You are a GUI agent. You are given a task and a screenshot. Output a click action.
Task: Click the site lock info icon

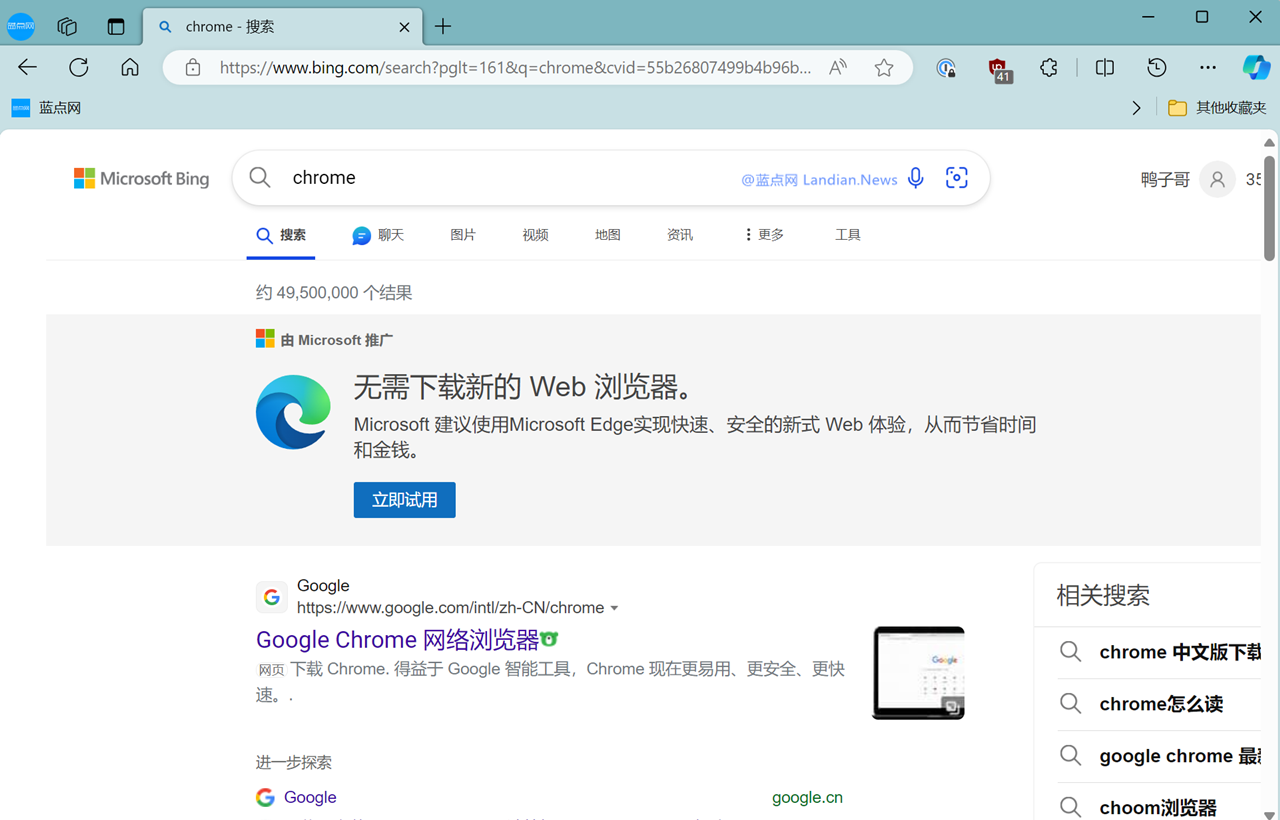[193, 68]
